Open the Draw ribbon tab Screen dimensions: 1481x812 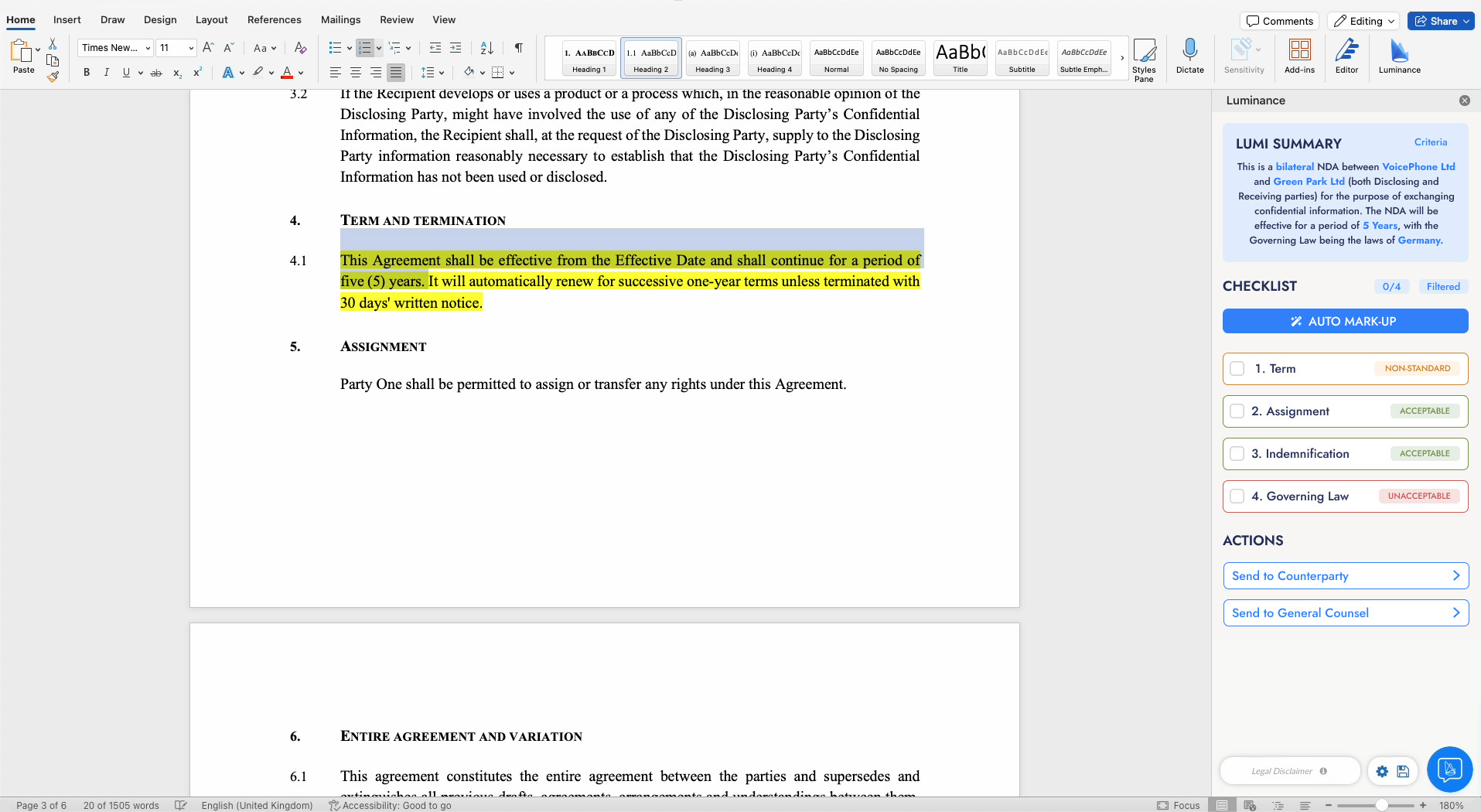113,19
